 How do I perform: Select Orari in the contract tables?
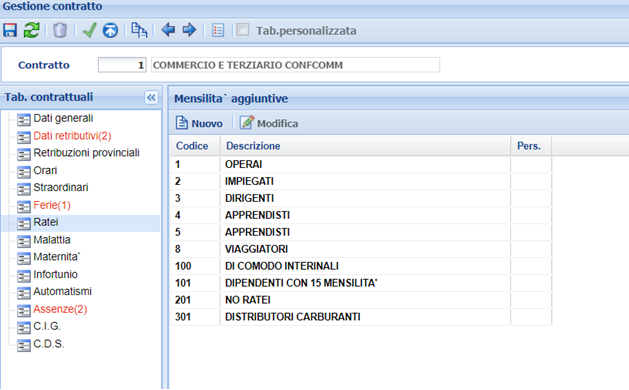click(x=45, y=171)
